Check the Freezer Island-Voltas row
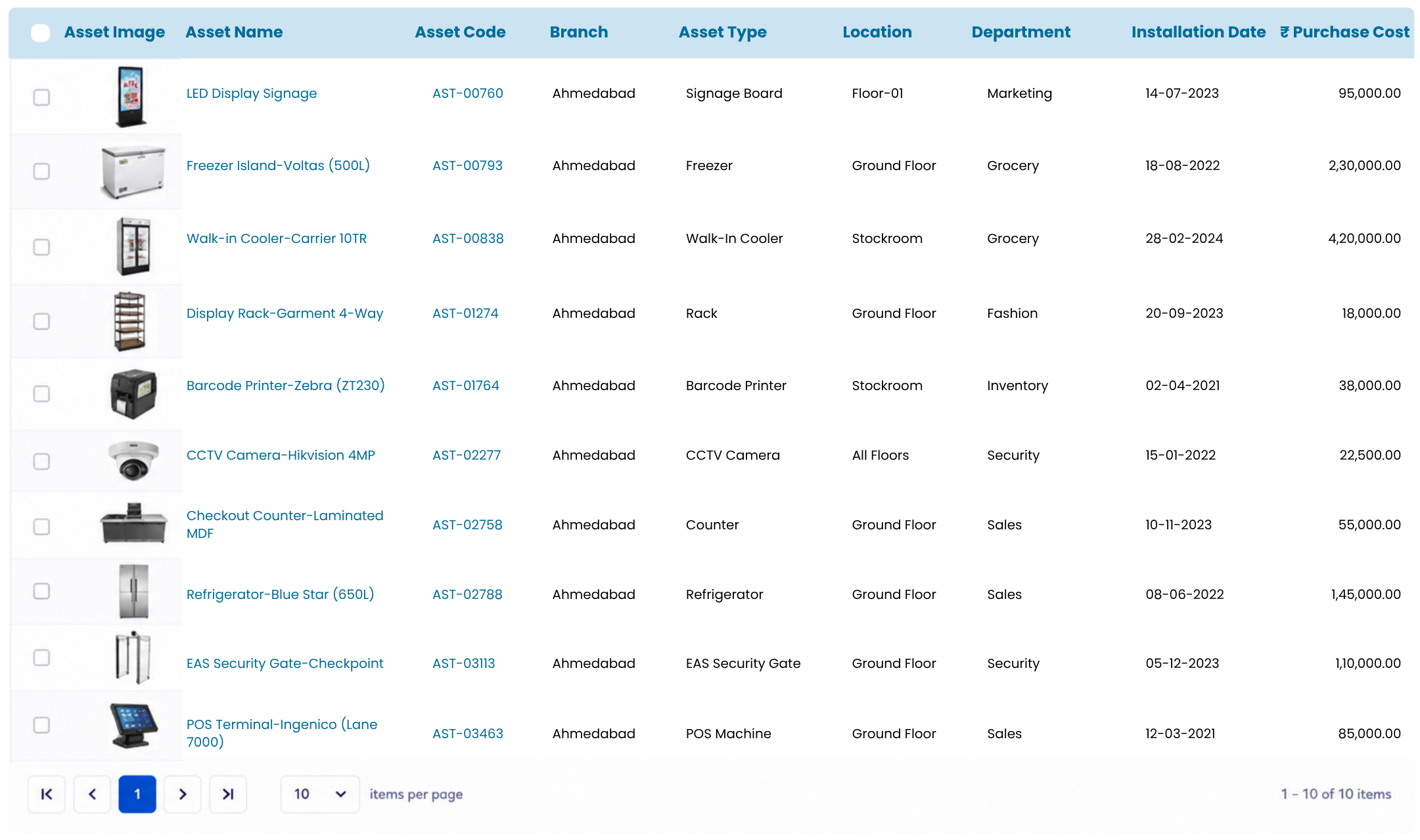The image size is (1420, 840). [x=41, y=171]
